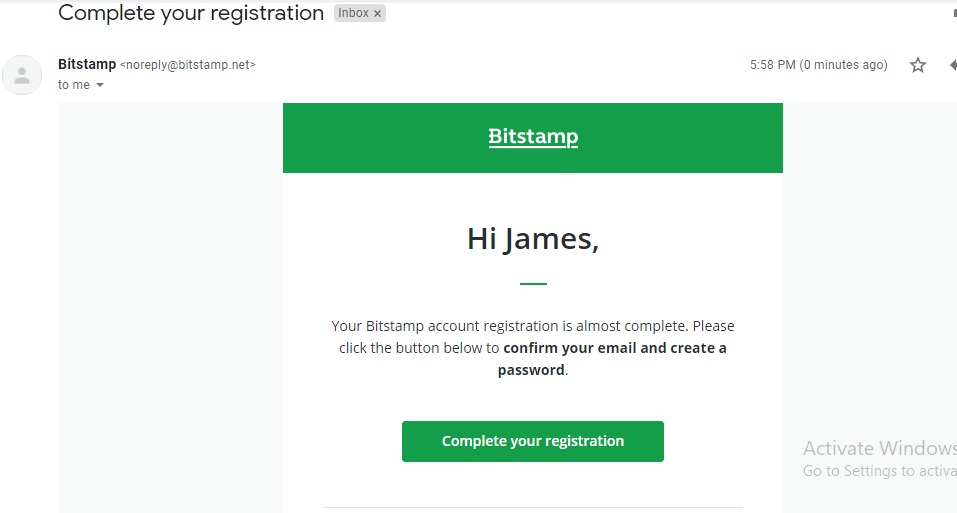The image size is (957, 513).
Task: Remove the Inbox label with x
Action: pyautogui.click(x=377, y=14)
